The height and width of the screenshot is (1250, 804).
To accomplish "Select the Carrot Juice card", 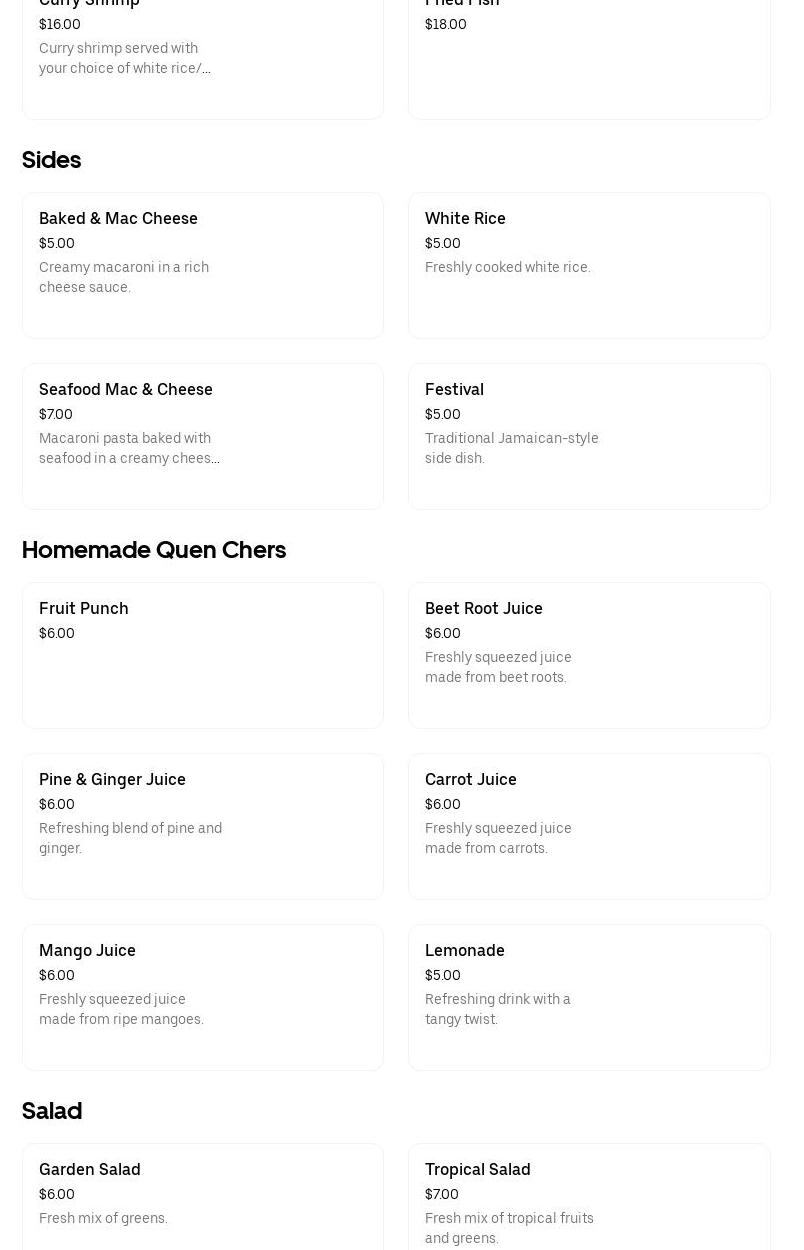I will point(589,826).
